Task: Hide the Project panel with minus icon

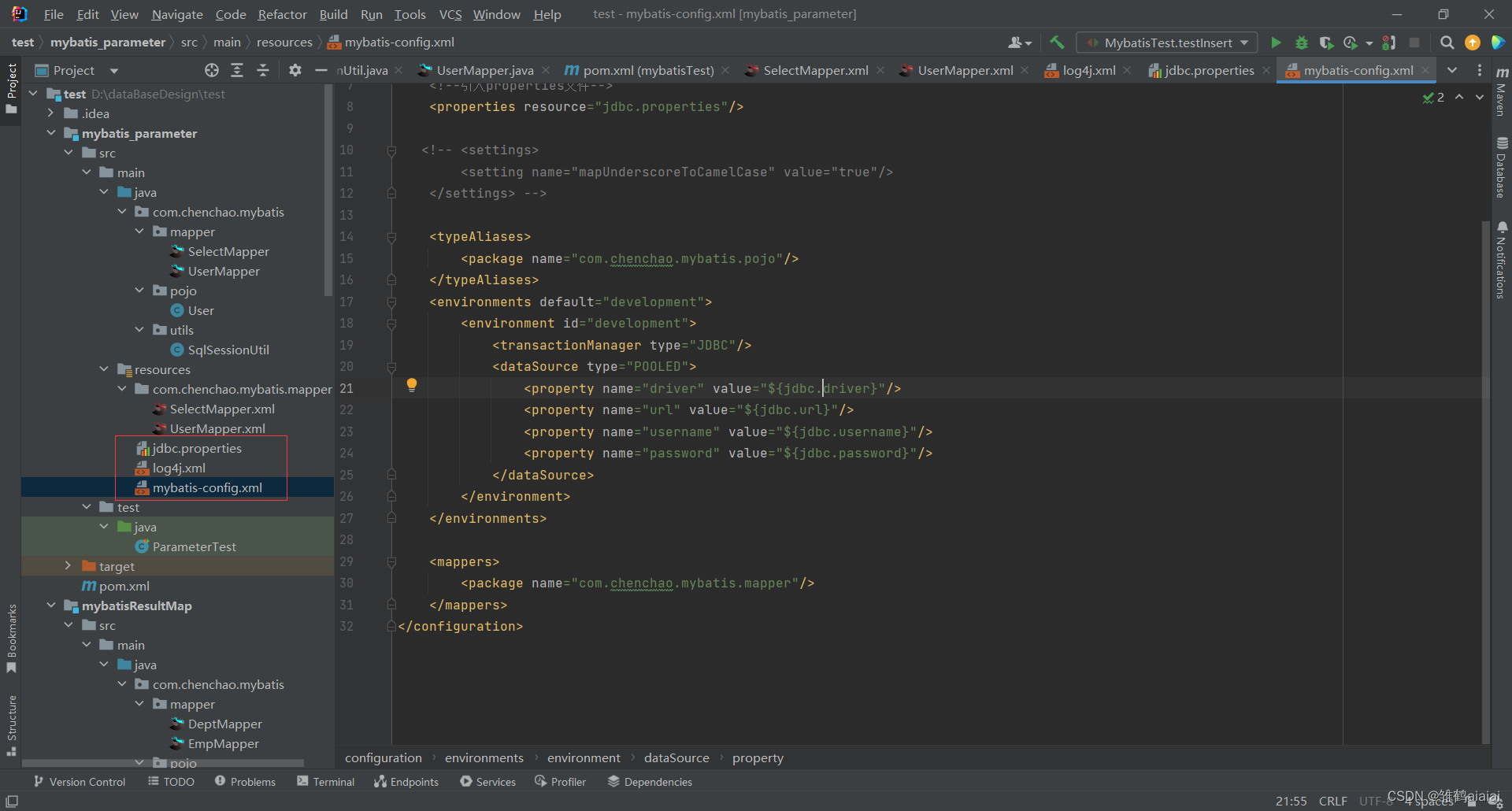Action: point(321,70)
